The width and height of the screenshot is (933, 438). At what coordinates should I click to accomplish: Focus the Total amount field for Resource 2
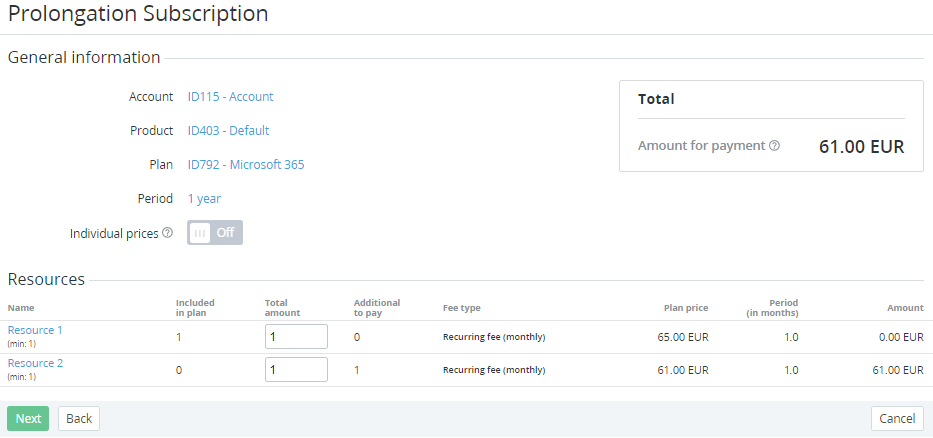tap(296, 370)
